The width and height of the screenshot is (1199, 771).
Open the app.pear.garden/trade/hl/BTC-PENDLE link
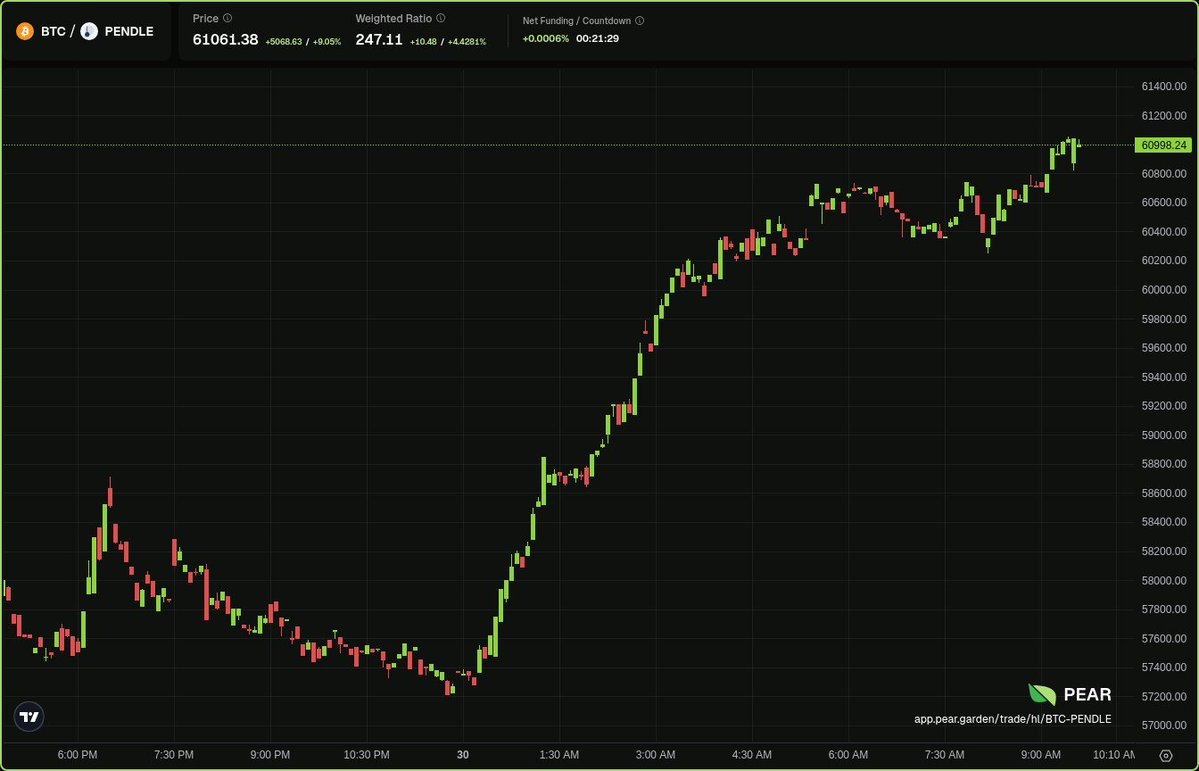[1012, 719]
